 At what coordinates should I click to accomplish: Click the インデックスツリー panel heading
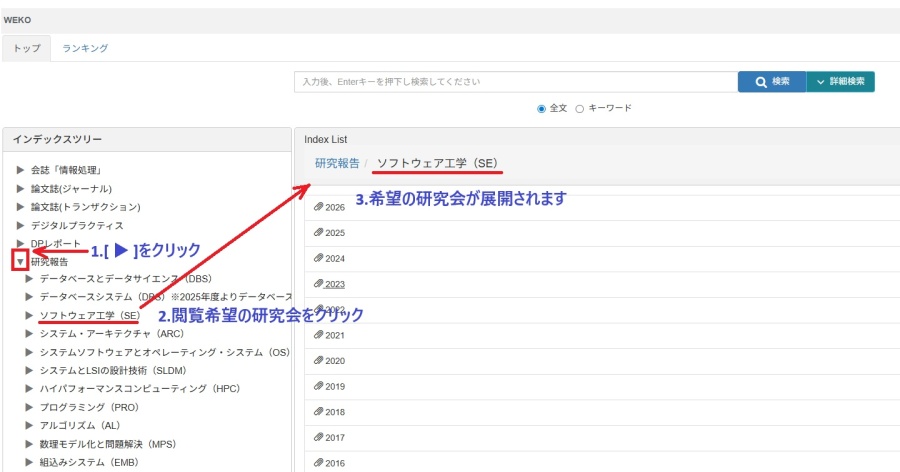coord(57,140)
